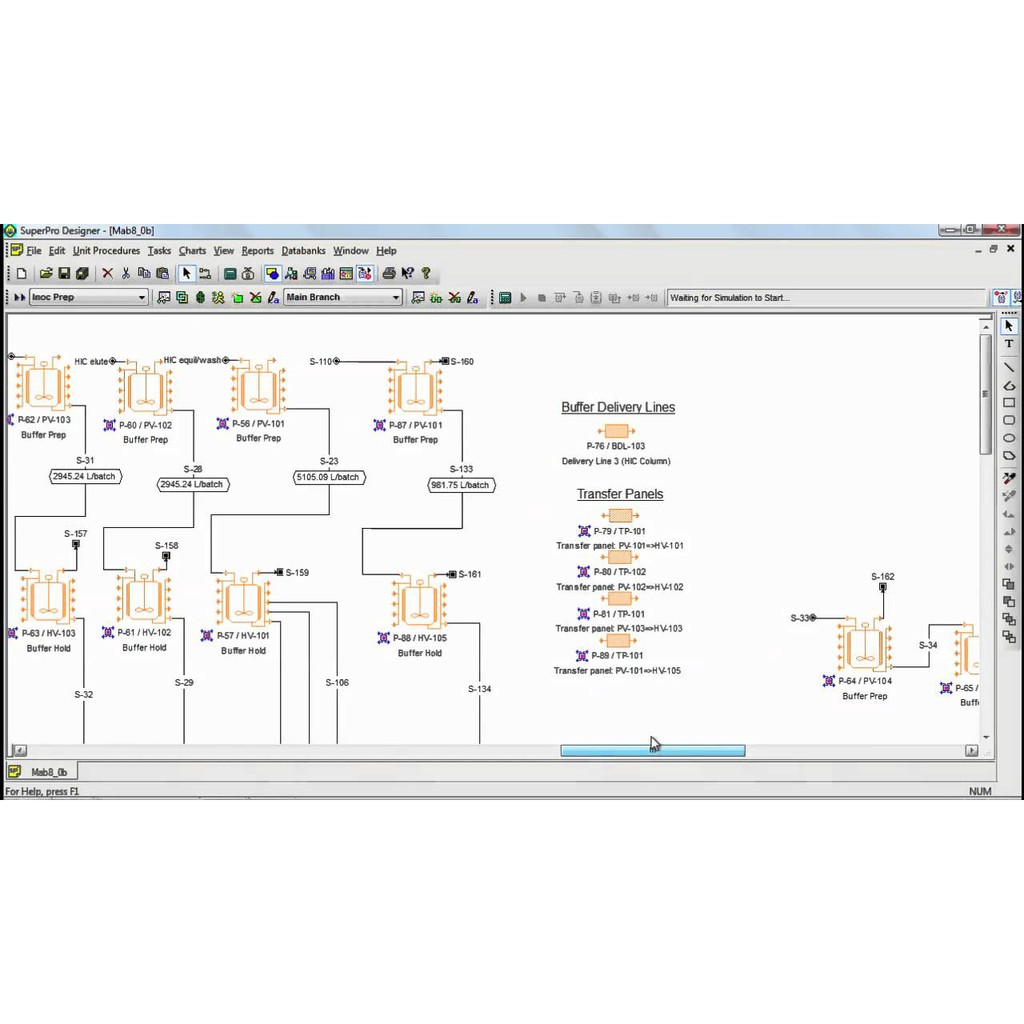The height and width of the screenshot is (1024, 1024).
Task: Open the Unit Procedures menu
Action: pyautogui.click(x=106, y=251)
